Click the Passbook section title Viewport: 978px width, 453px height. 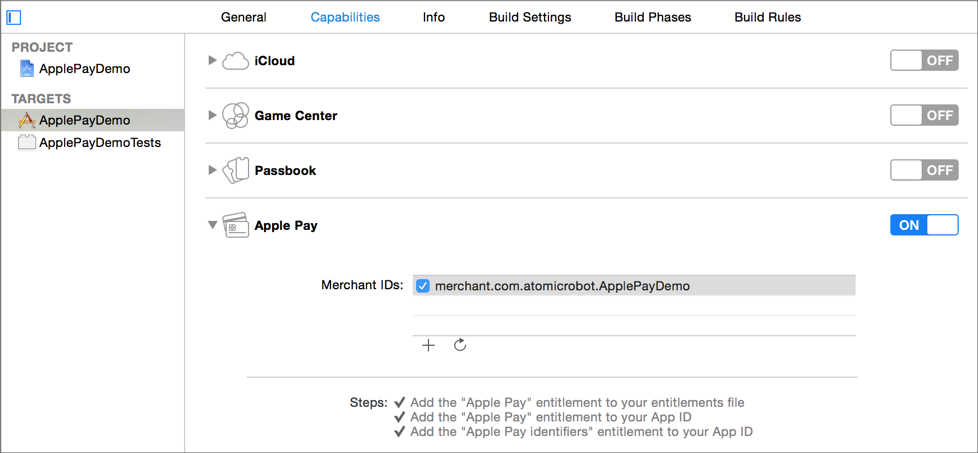285,170
